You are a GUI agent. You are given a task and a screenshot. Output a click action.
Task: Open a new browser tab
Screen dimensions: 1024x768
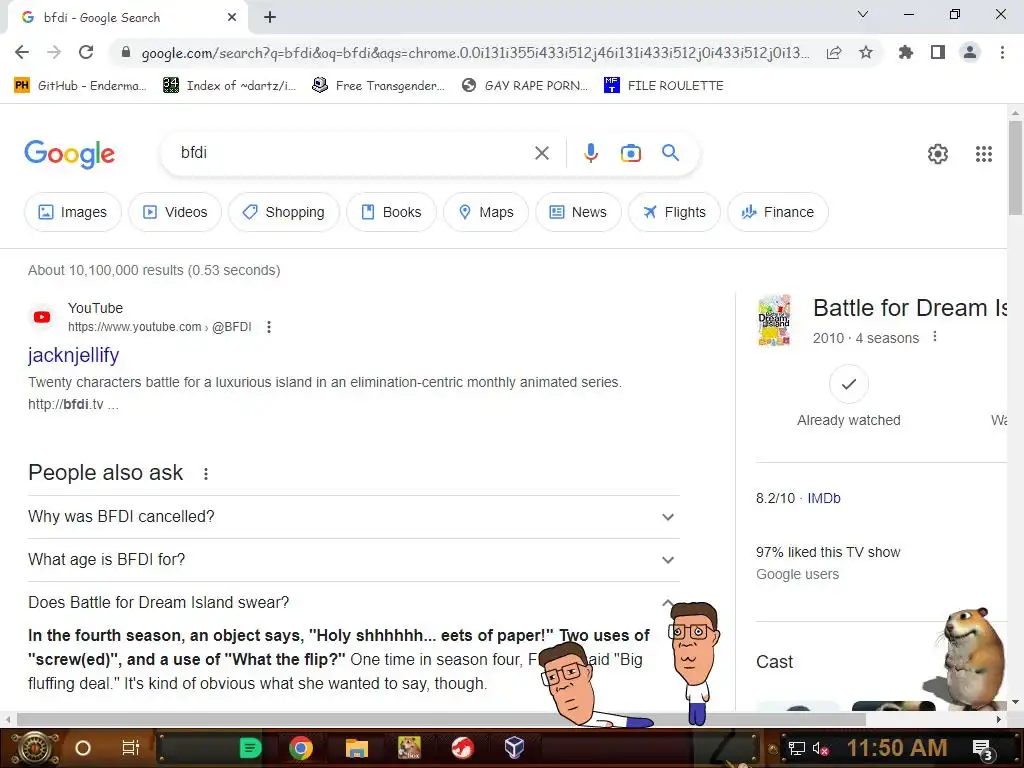coord(270,18)
